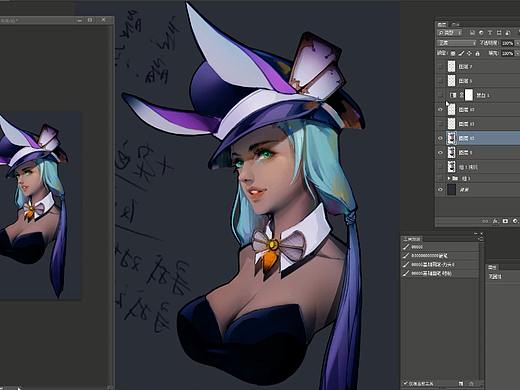
Task: Click the create new tool preset icon
Action: 461,384
